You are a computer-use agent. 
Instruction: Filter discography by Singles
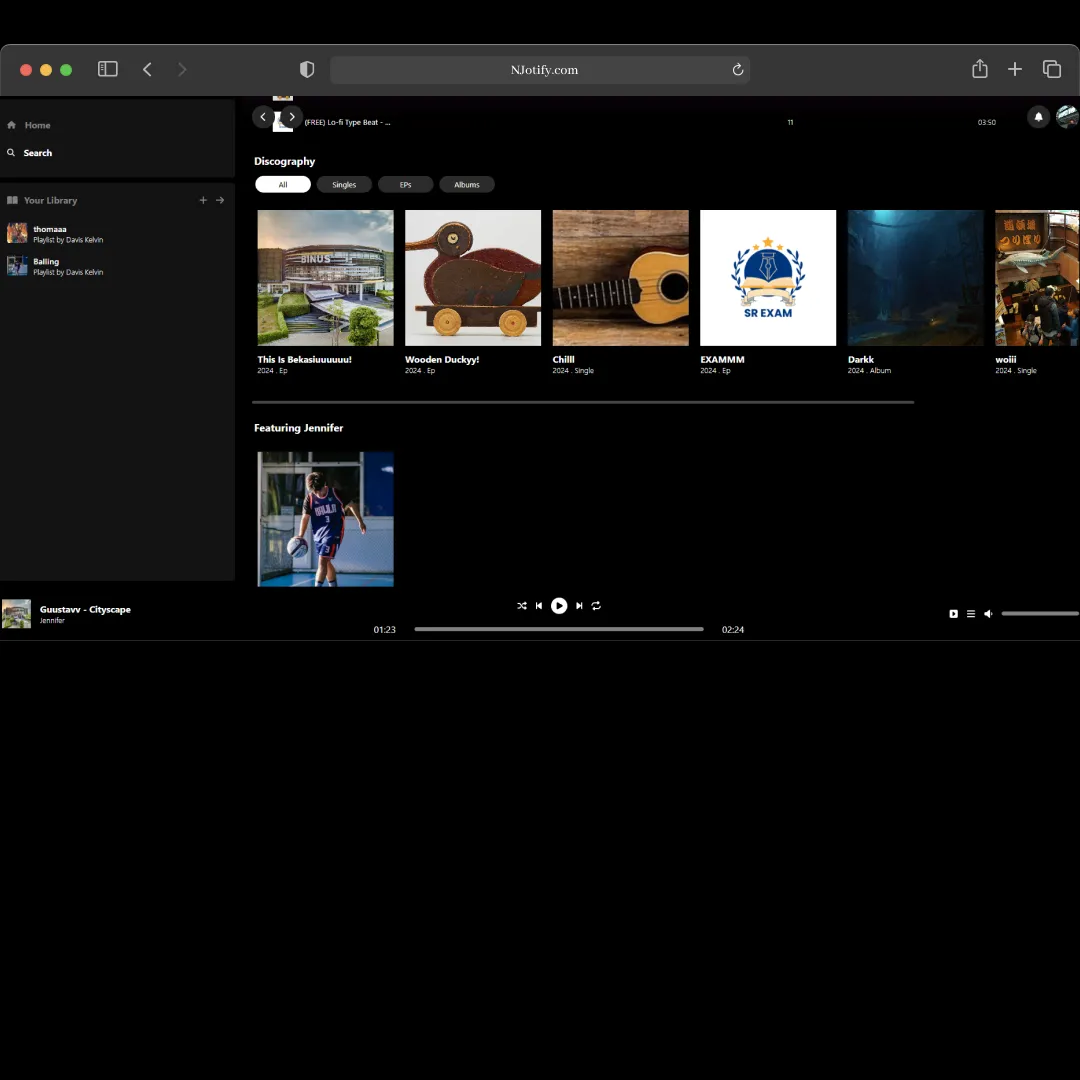point(344,185)
